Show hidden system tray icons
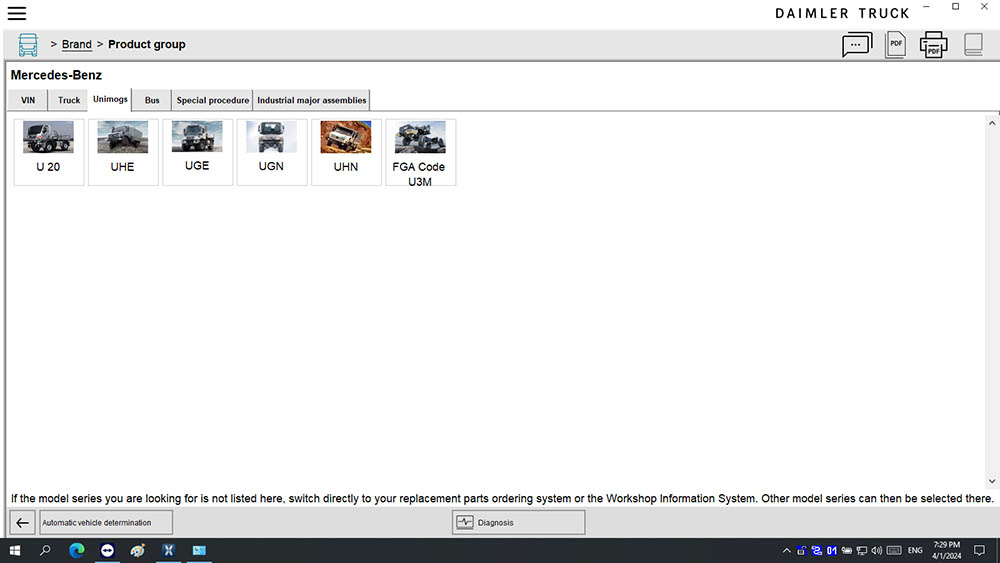Viewport: 1000px width, 563px height. (x=786, y=551)
